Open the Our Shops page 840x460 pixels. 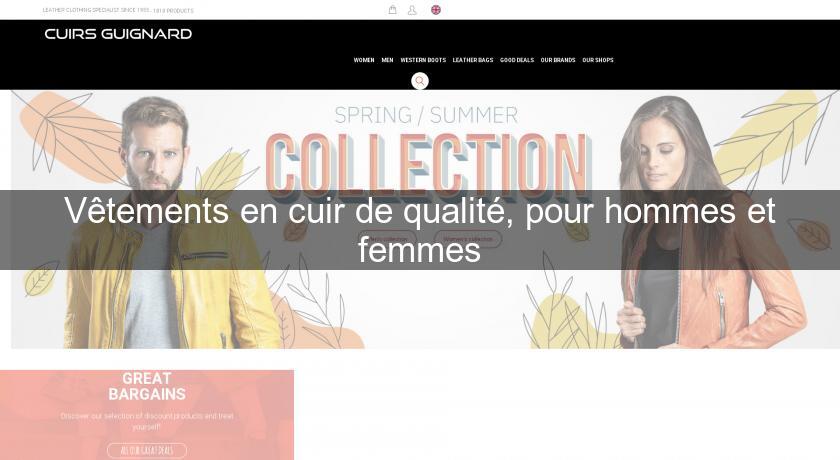click(x=598, y=60)
